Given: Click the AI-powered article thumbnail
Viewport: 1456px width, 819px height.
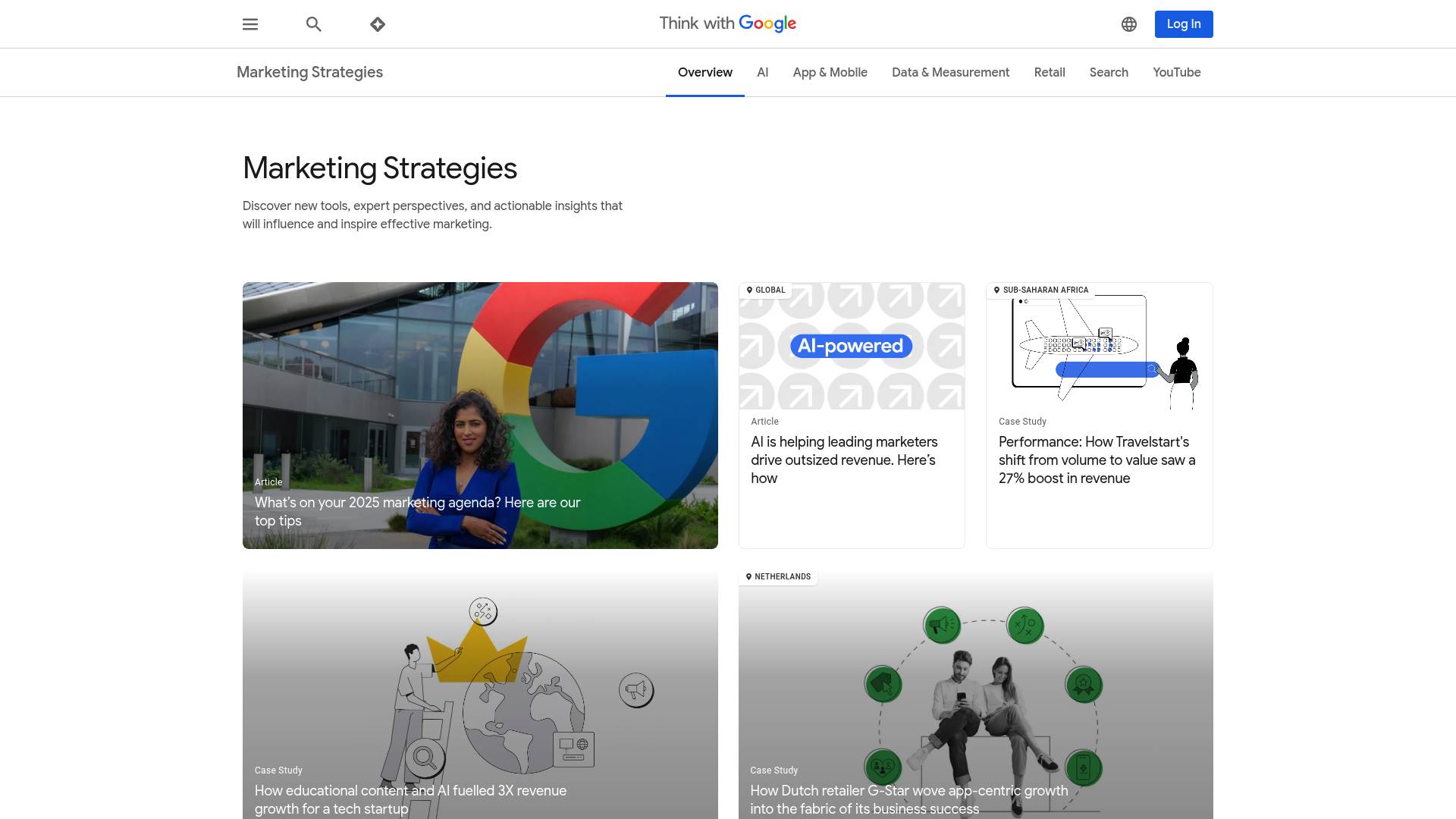Looking at the screenshot, I should pos(851,347).
